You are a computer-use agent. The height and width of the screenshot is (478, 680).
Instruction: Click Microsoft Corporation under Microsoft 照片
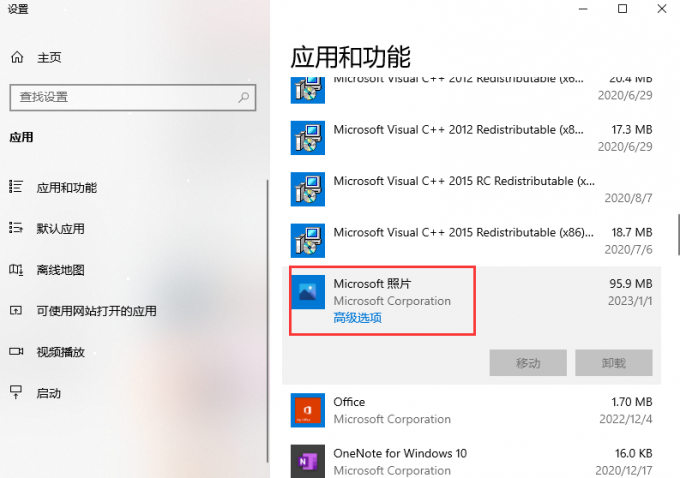pos(392,301)
